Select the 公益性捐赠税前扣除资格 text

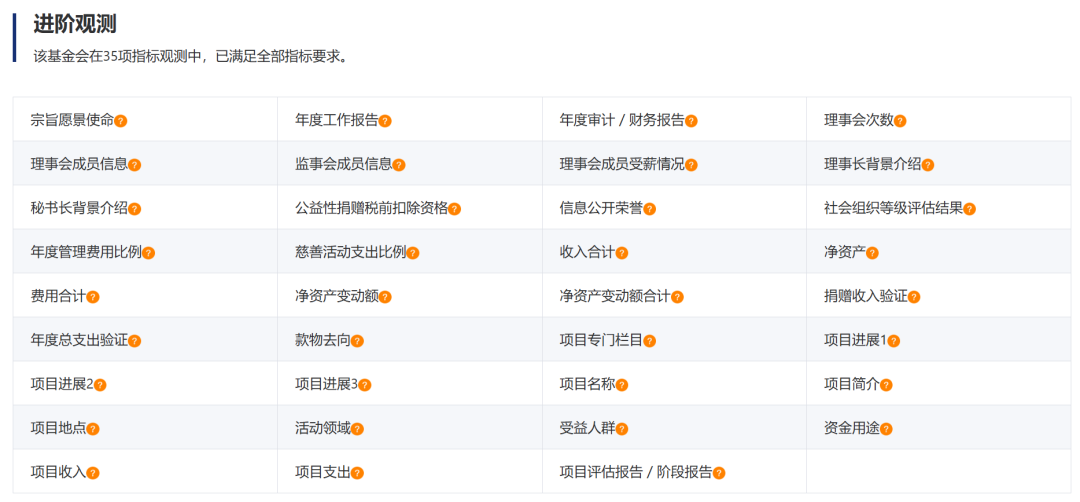pyautogui.click(x=371, y=209)
